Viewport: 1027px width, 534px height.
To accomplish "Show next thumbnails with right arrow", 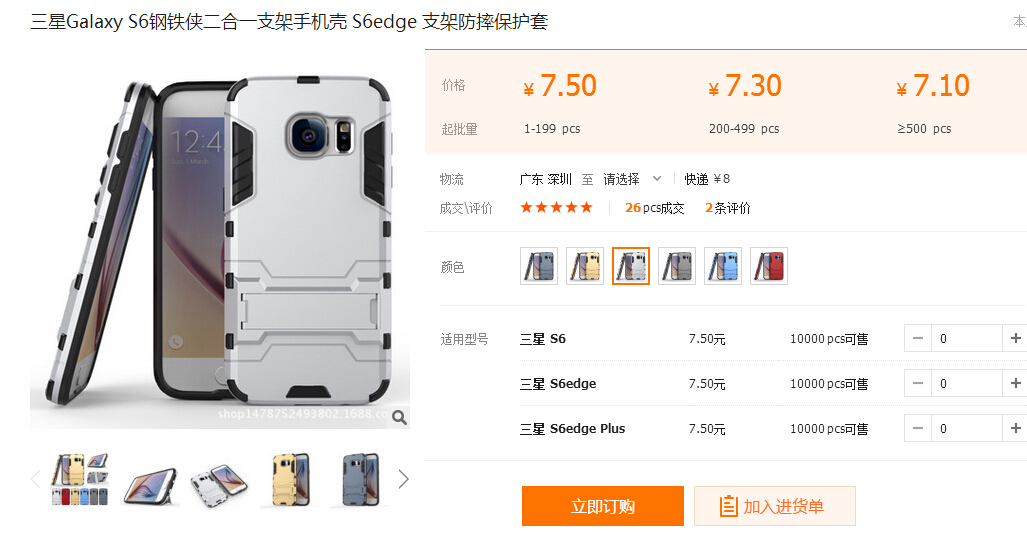I will [x=403, y=479].
